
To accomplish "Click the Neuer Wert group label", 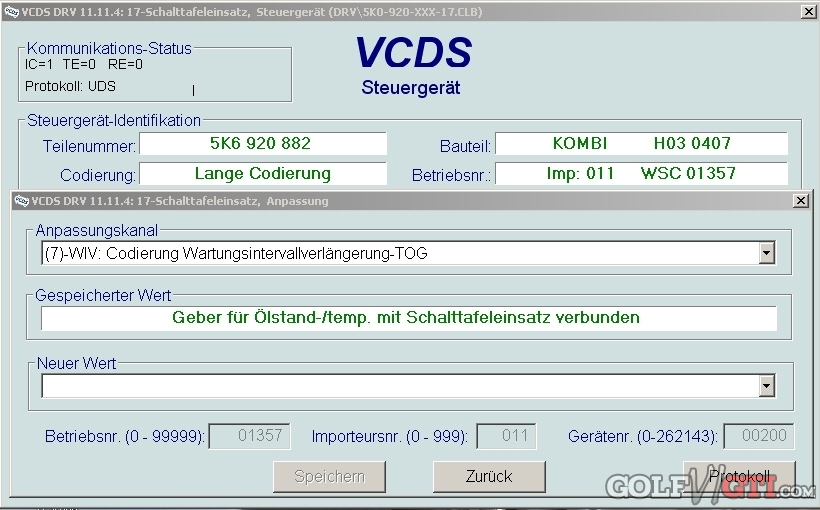I will pos(76,363).
